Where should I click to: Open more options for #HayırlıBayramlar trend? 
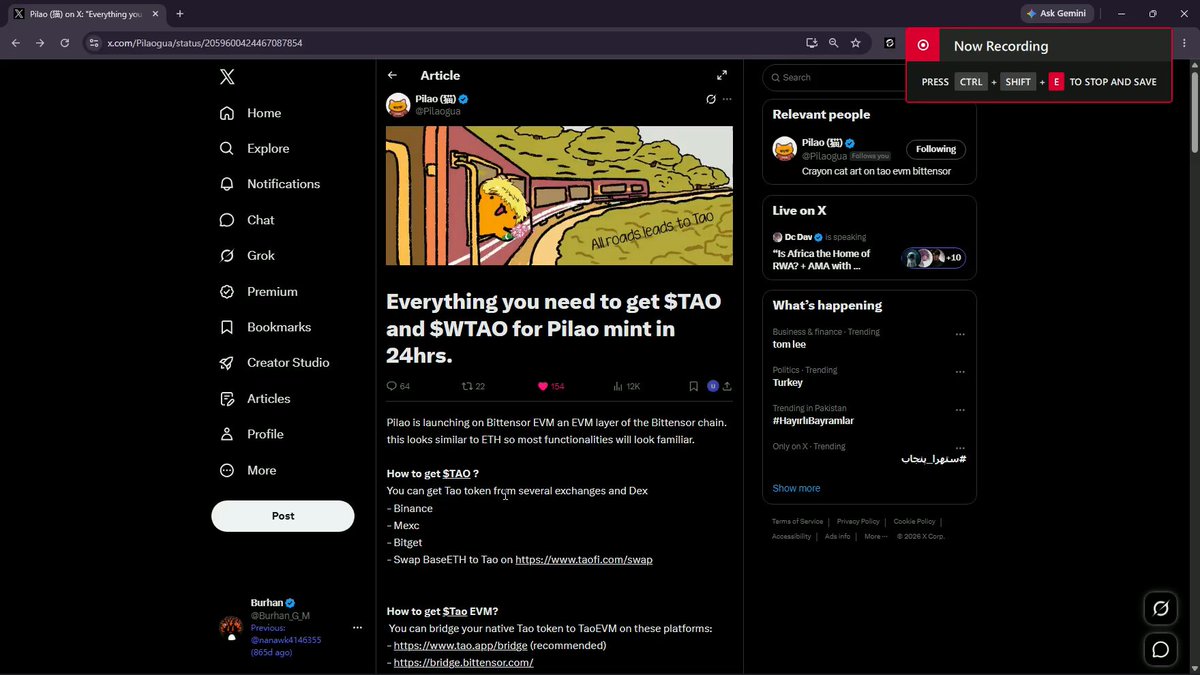960,410
